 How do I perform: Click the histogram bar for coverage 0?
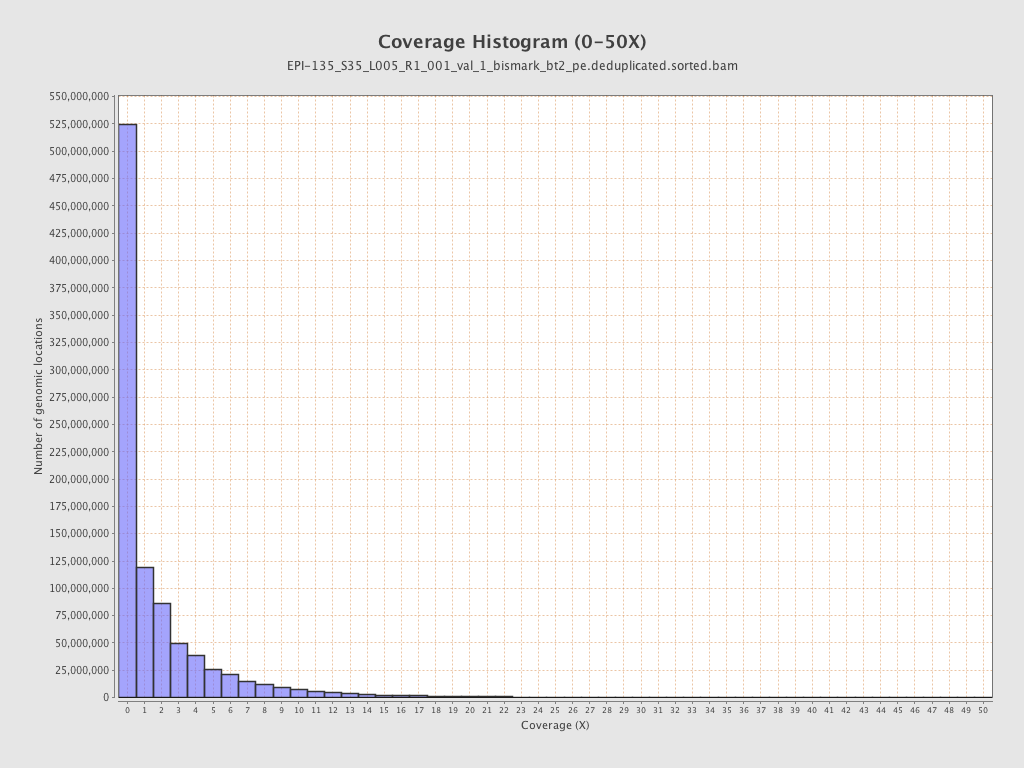(x=127, y=411)
